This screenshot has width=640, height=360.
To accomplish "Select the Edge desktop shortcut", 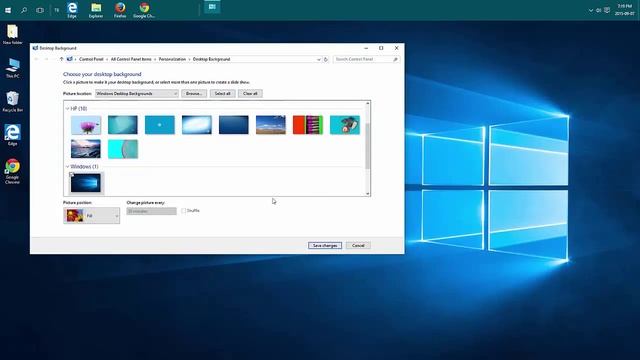I will pos(13,135).
